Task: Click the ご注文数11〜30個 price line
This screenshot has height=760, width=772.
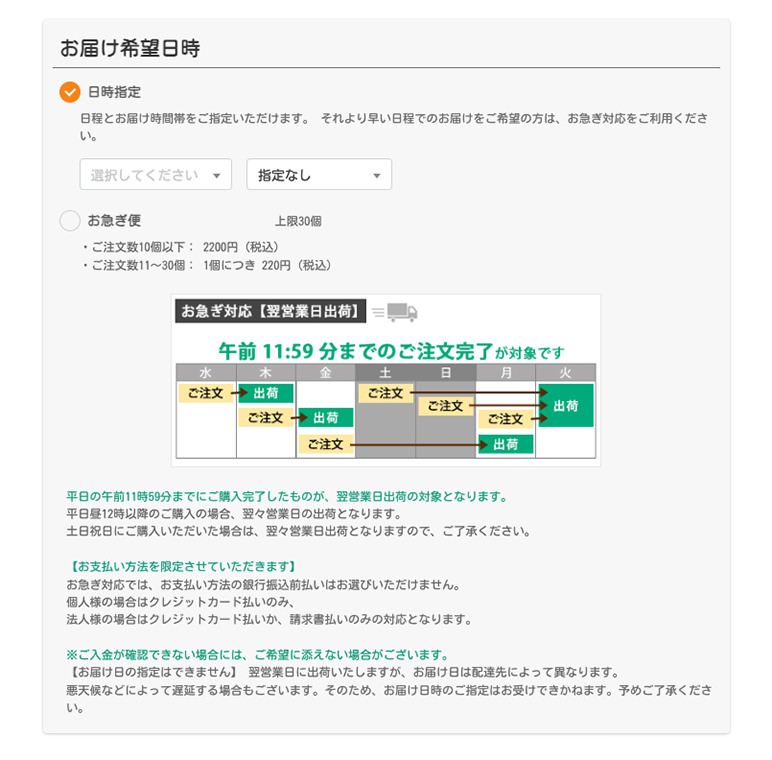Action: pyautogui.click(x=207, y=265)
